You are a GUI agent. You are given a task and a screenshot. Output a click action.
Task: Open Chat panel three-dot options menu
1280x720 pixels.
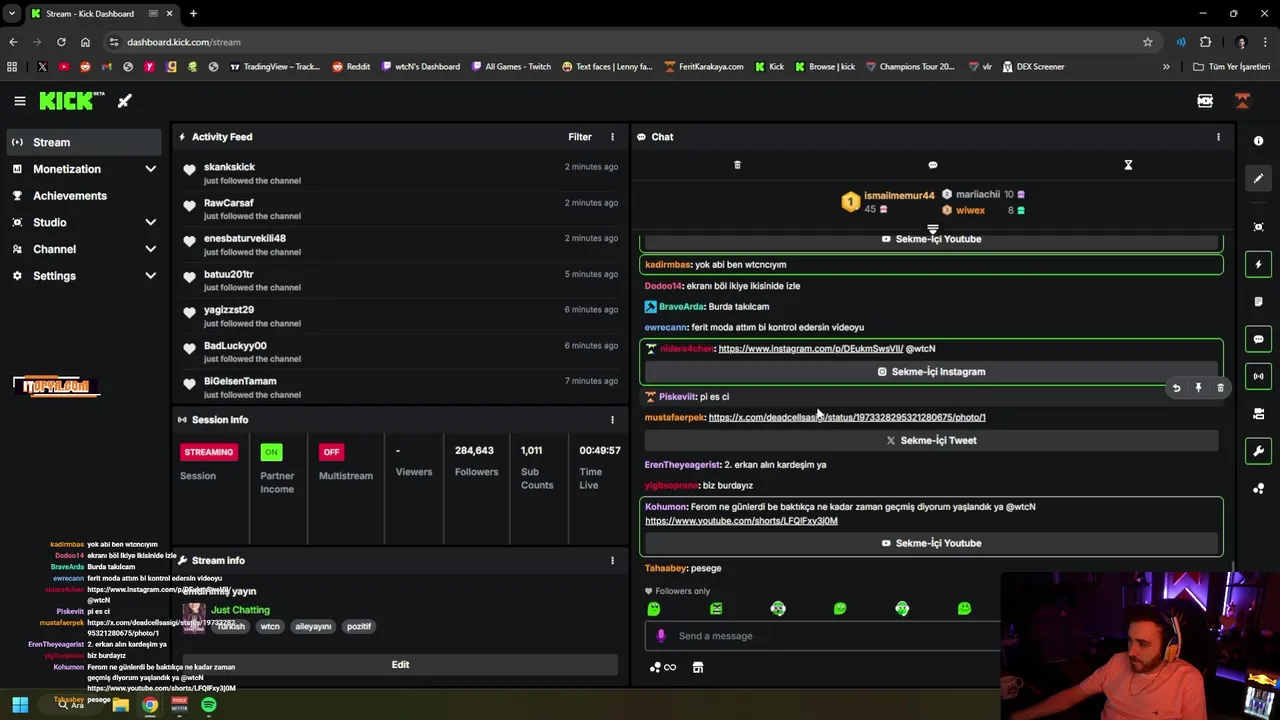tap(1218, 137)
